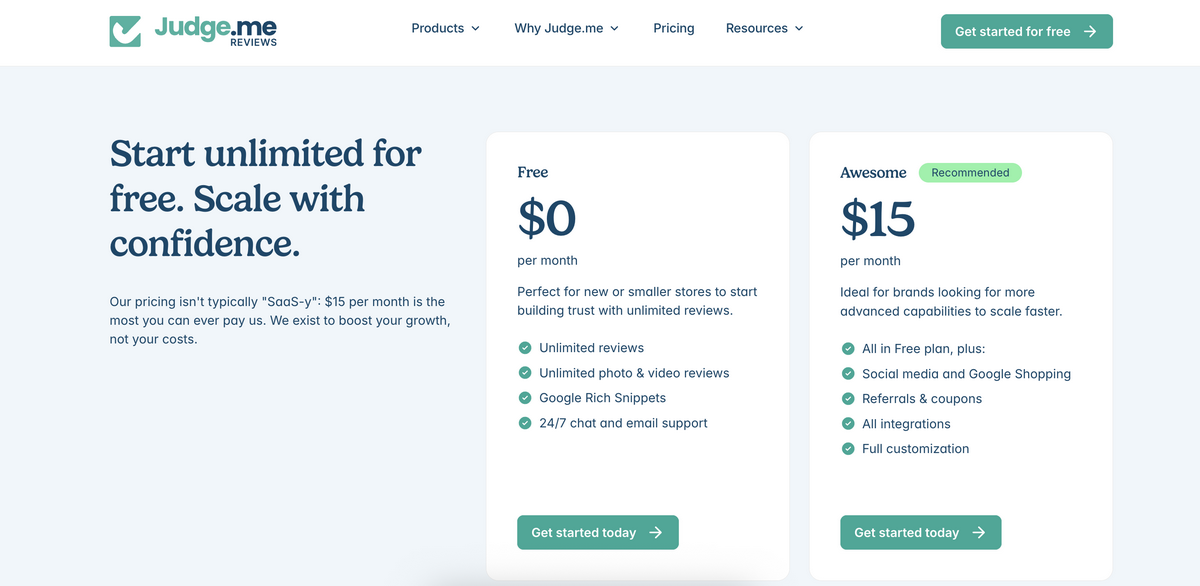The height and width of the screenshot is (586, 1200).
Task: Click the Recommended badge next to Awesome
Action: [x=970, y=172]
